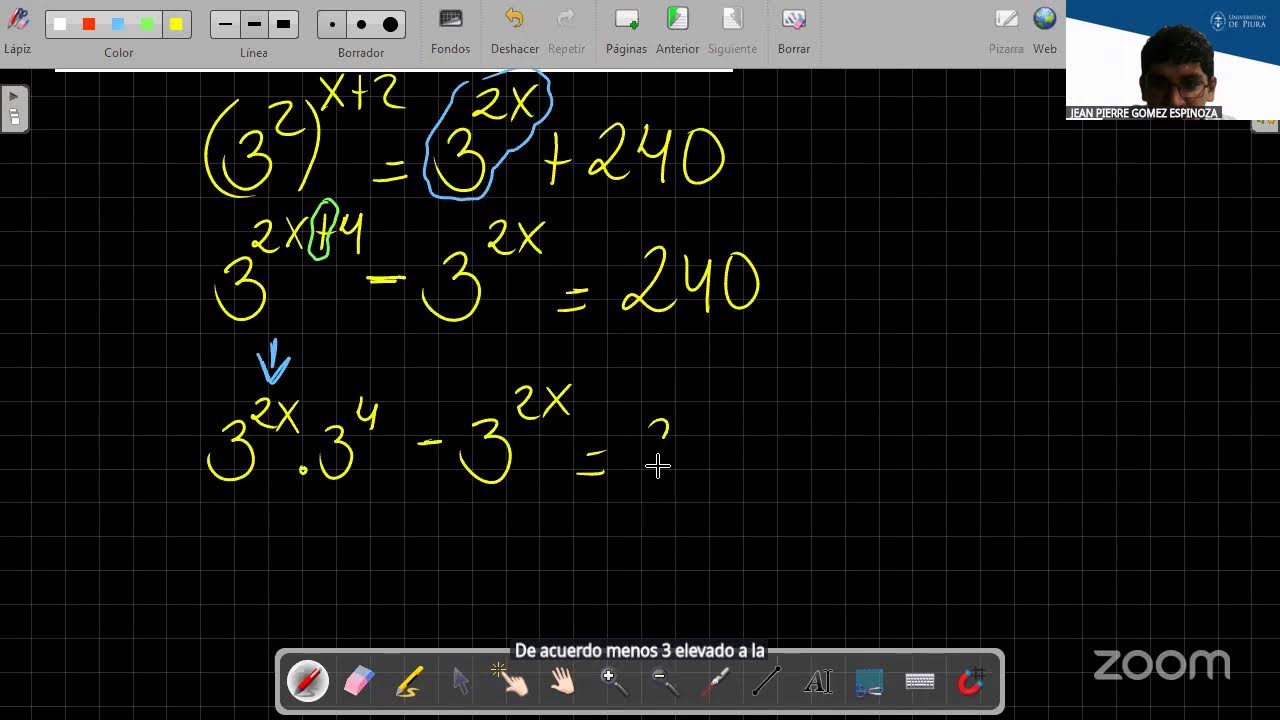Select the Lápiz pencil tool

(18, 29)
